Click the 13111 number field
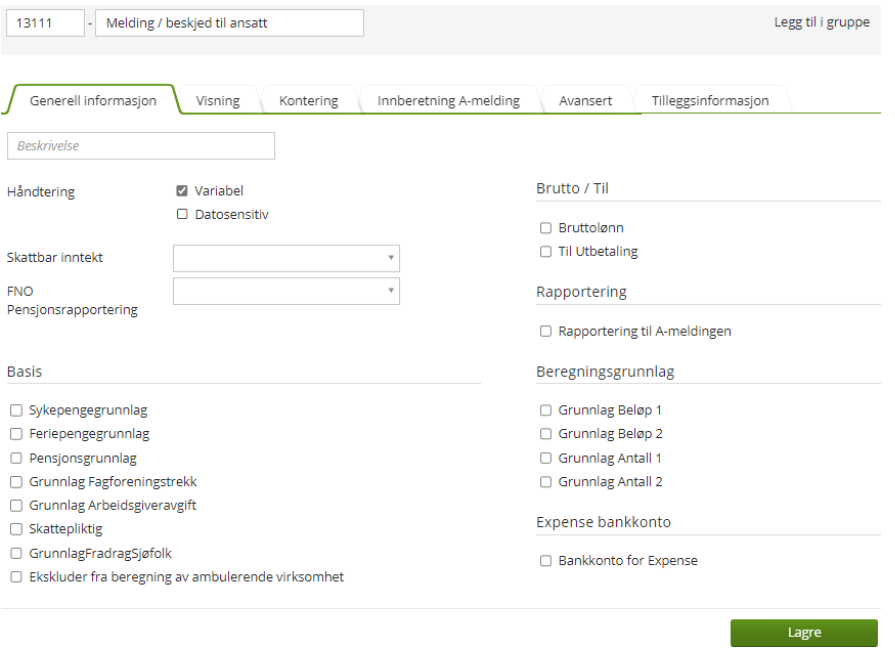This screenshot has height=657, width=895. tap(46, 23)
